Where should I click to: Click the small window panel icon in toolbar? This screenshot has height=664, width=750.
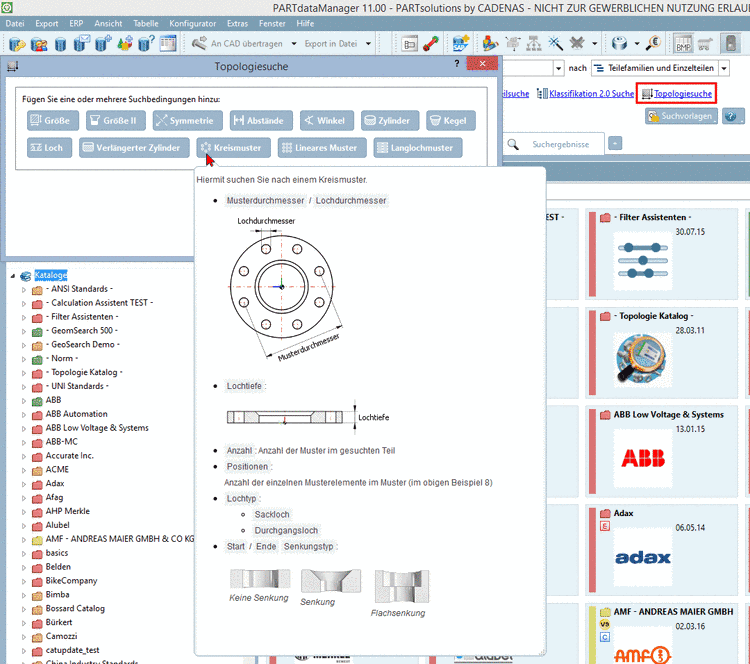(x=409, y=44)
